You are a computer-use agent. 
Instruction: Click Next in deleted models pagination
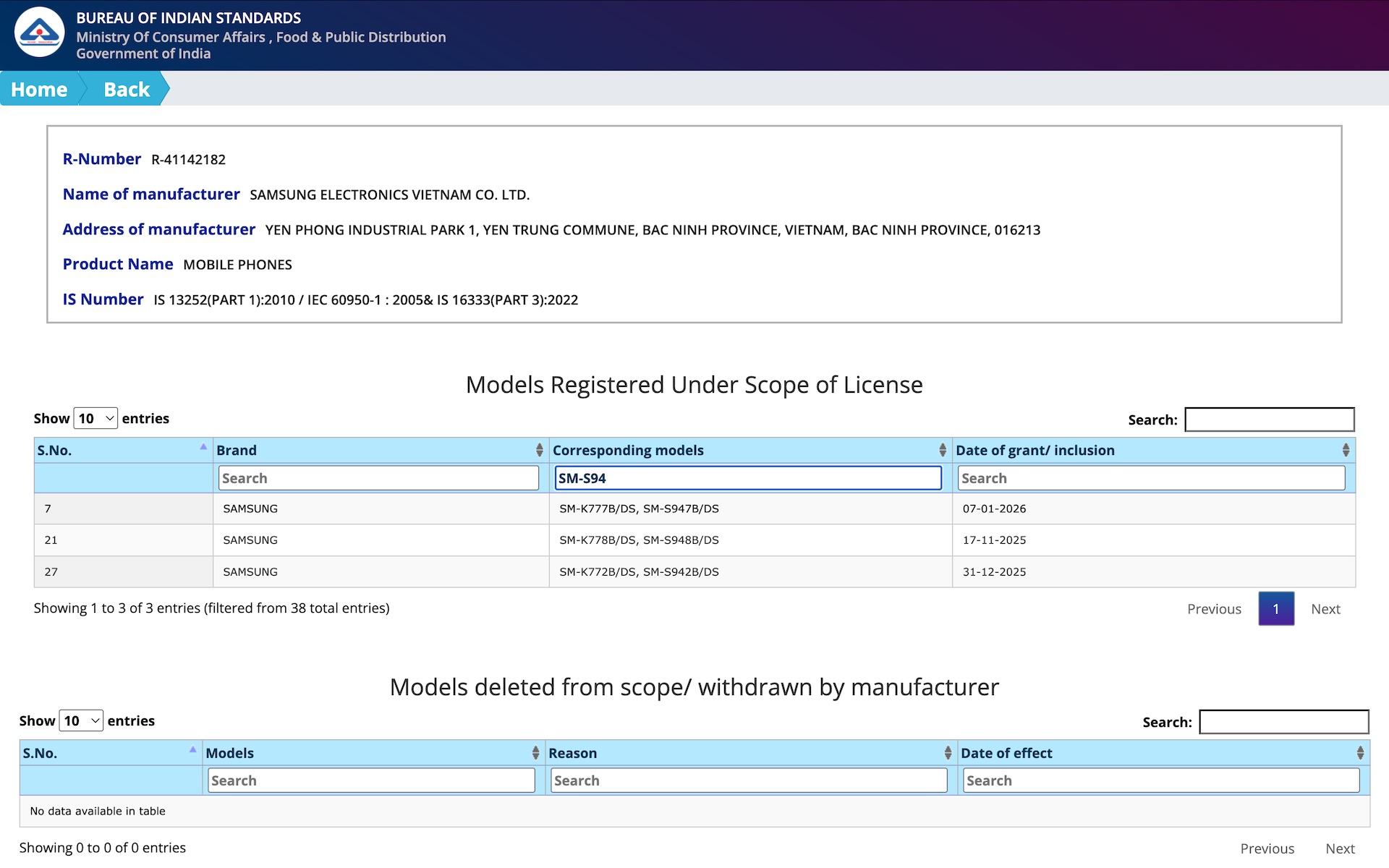click(1339, 848)
